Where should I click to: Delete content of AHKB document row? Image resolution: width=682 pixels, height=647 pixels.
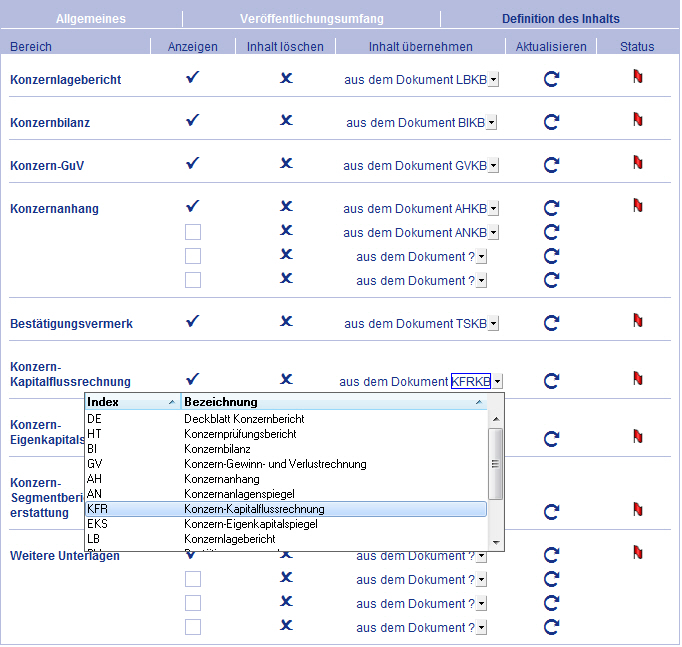[x=286, y=206]
